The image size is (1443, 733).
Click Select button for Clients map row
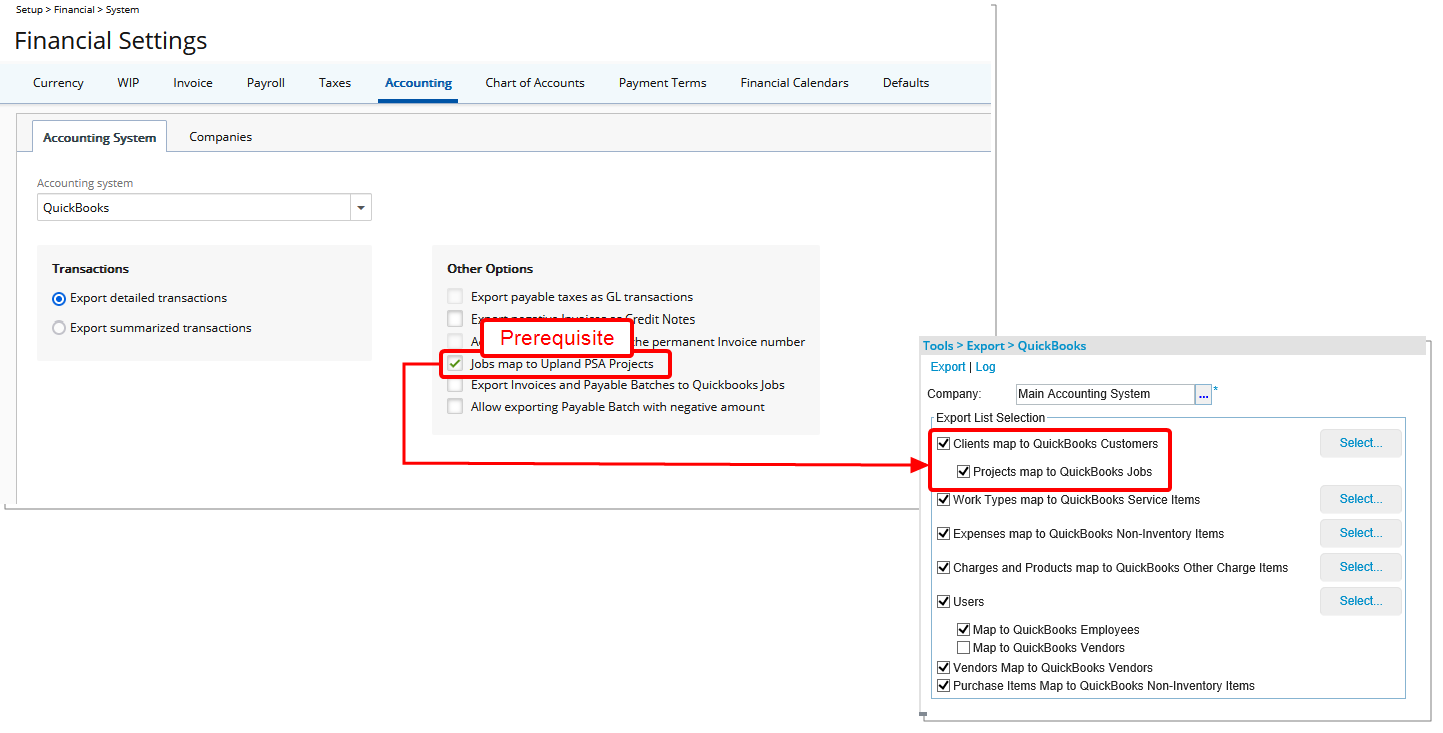1360,443
